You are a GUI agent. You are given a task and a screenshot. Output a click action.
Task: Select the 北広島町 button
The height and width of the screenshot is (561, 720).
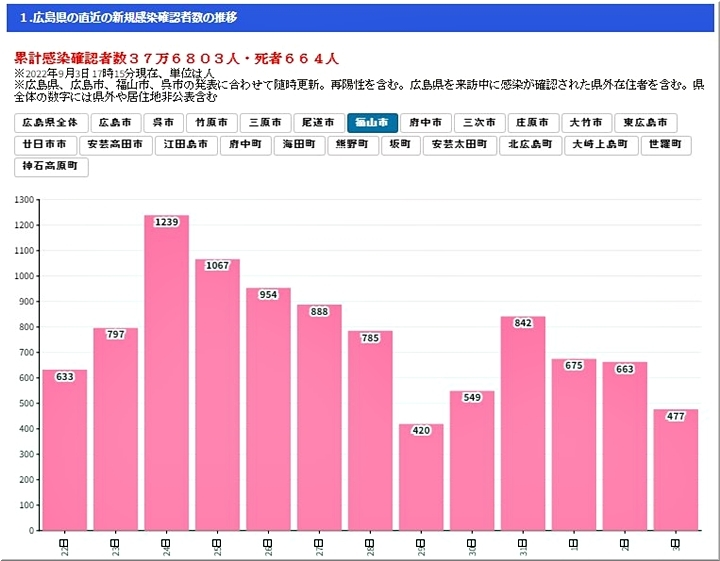point(531,145)
